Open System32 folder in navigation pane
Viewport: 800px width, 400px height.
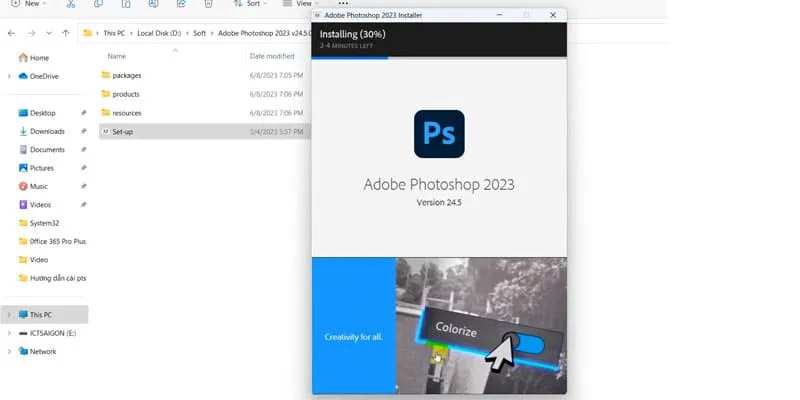pyautogui.click(x=44, y=223)
